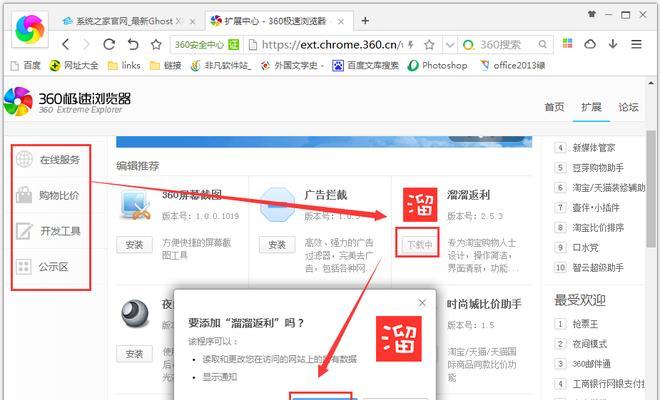The image size is (660, 400).
Task: Open 新媒体管家 in the ranking list
Action: 593,148
